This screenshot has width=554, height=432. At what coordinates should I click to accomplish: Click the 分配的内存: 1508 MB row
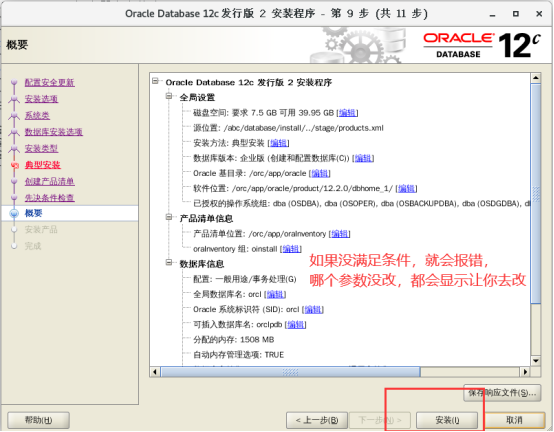click(x=234, y=340)
